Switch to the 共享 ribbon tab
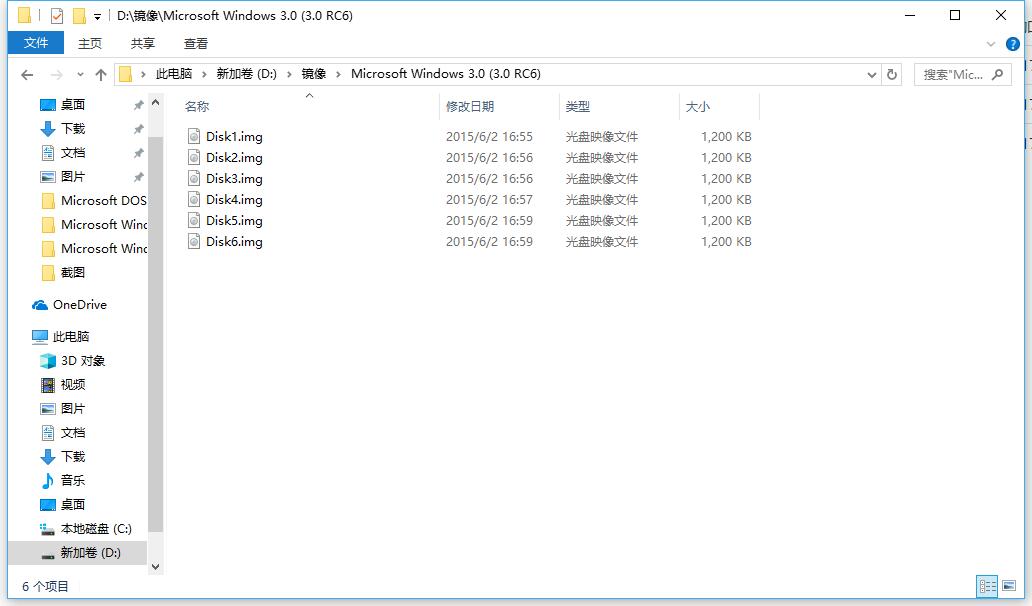Image resolution: width=1032 pixels, height=606 pixels. (x=143, y=43)
